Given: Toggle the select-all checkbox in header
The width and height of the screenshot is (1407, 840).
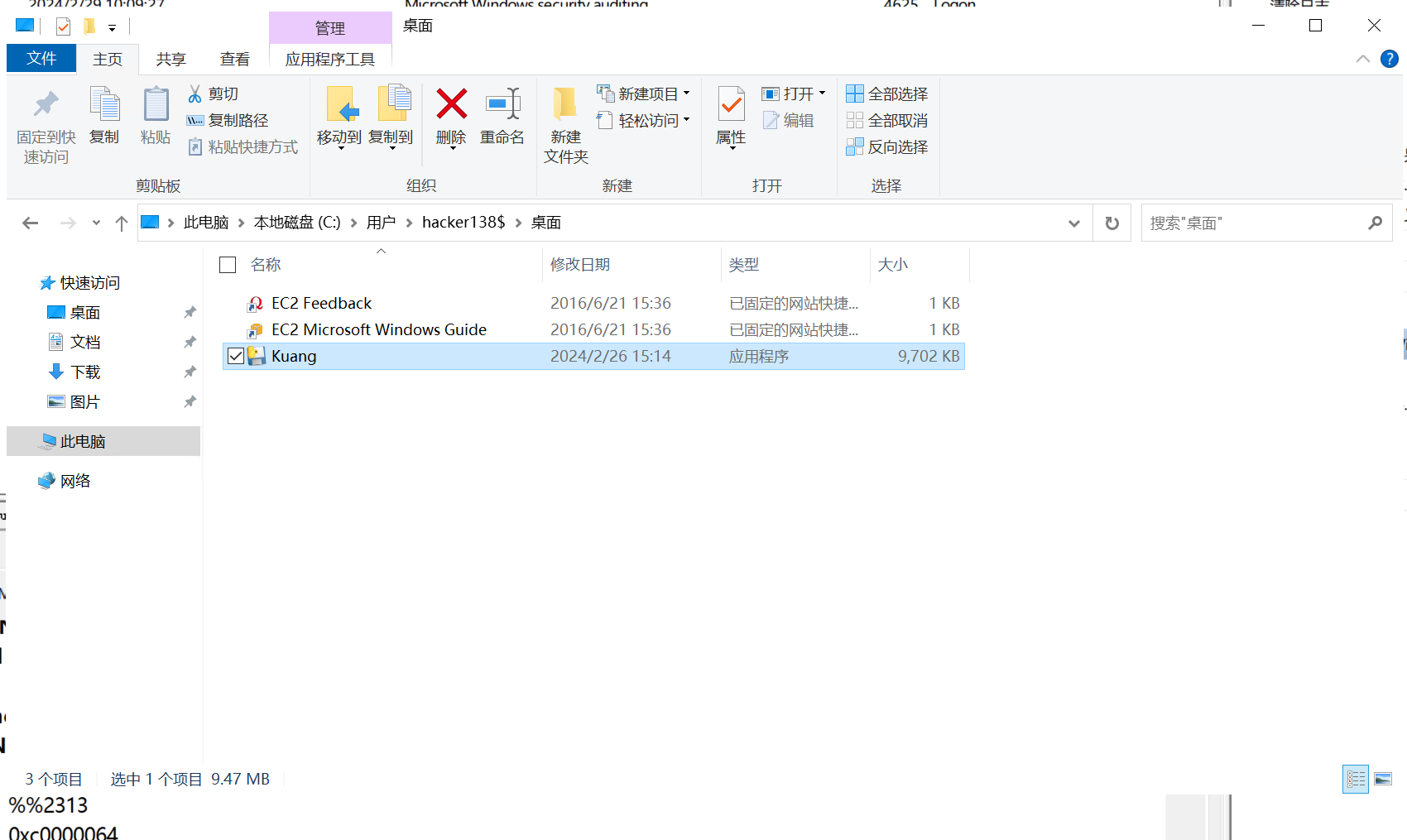Looking at the screenshot, I should pos(228,265).
